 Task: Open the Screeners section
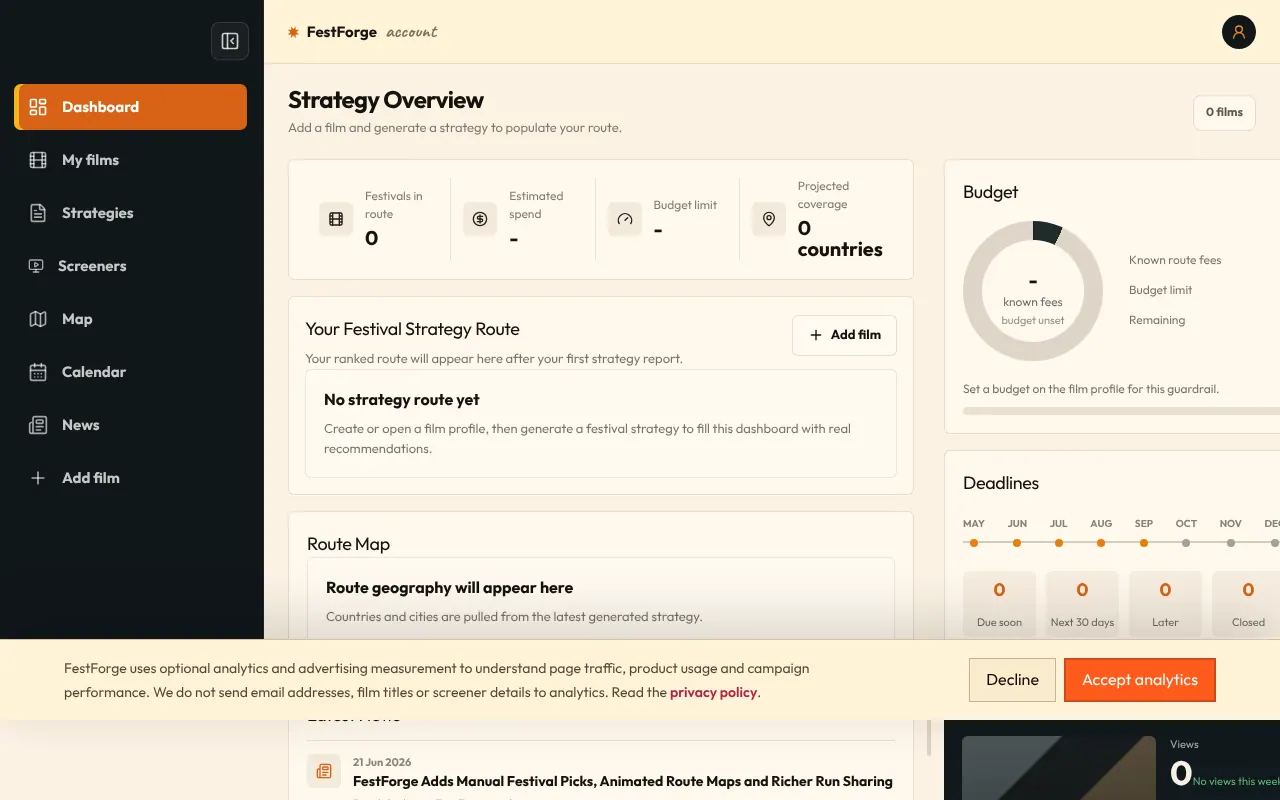(130, 266)
